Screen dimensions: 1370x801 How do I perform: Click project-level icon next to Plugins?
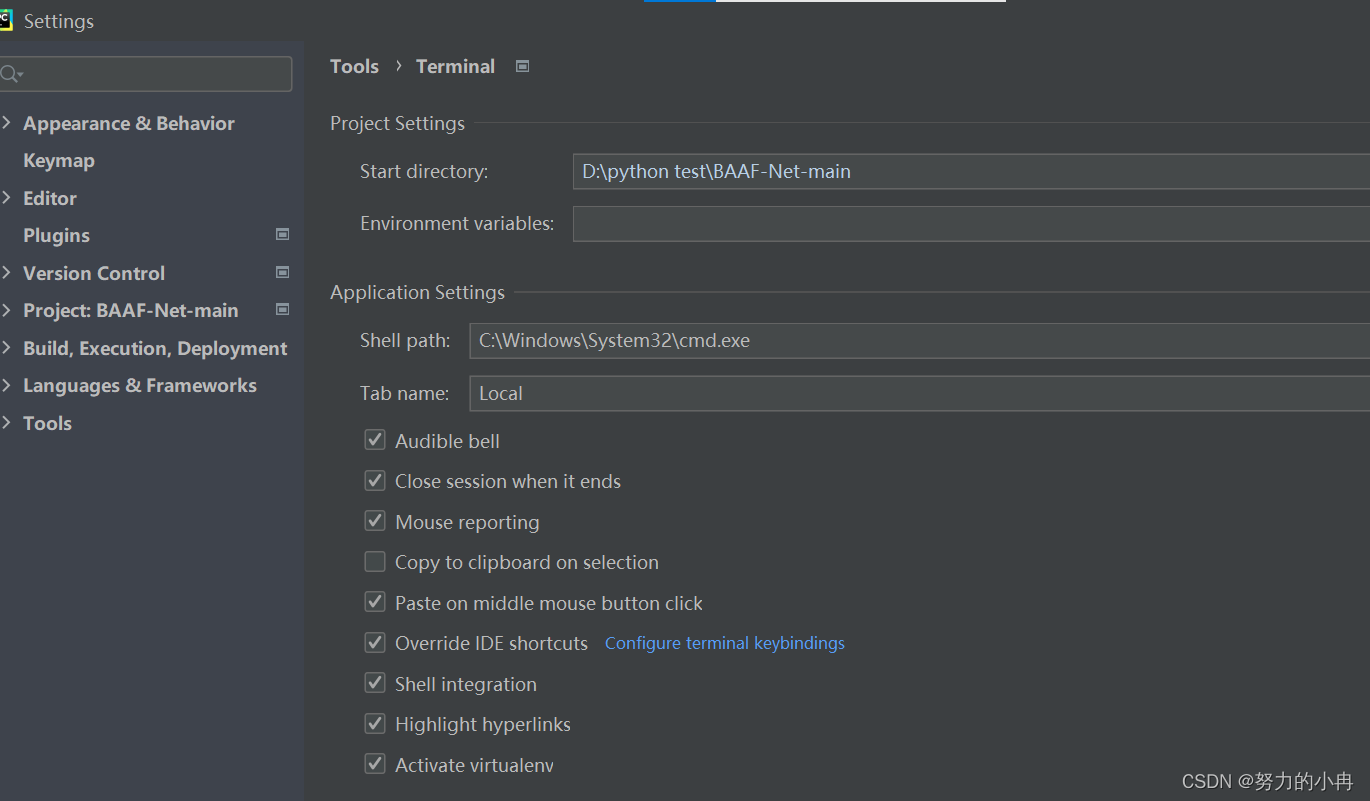[282, 234]
